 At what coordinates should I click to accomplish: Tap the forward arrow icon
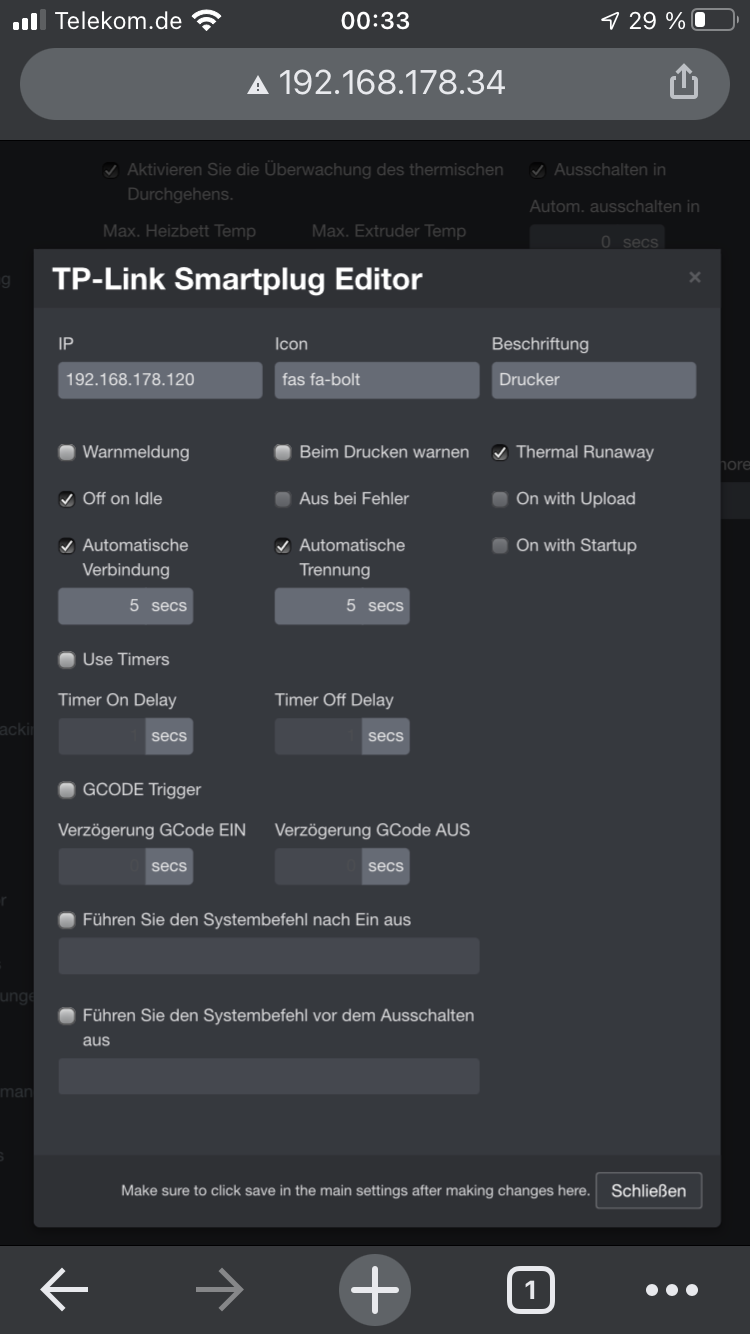click(x=220, y=1290)
